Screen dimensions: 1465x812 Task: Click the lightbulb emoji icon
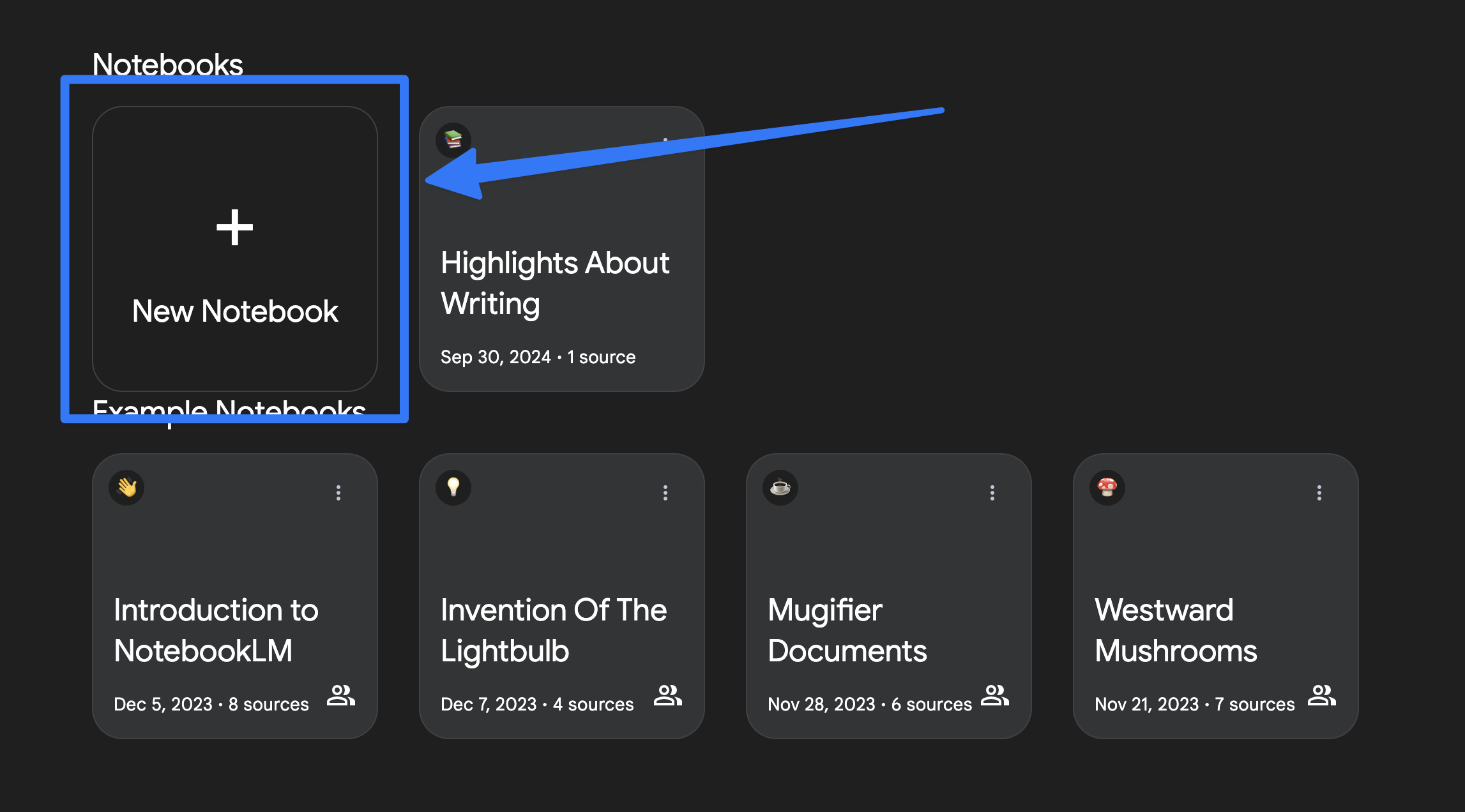[x=453, y=488]
